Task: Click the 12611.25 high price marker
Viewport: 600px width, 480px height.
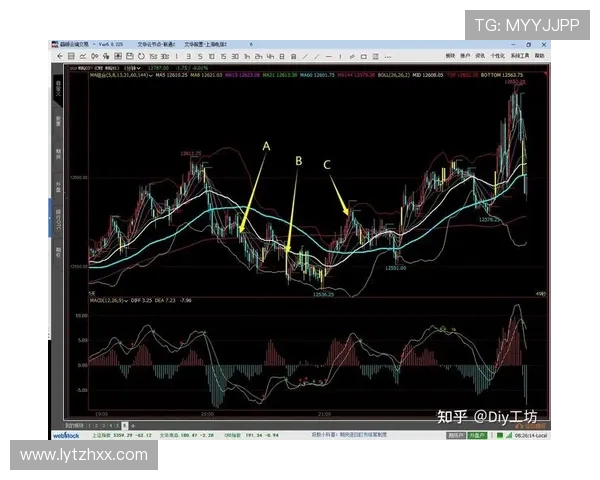Action: (x=192, y=153)
